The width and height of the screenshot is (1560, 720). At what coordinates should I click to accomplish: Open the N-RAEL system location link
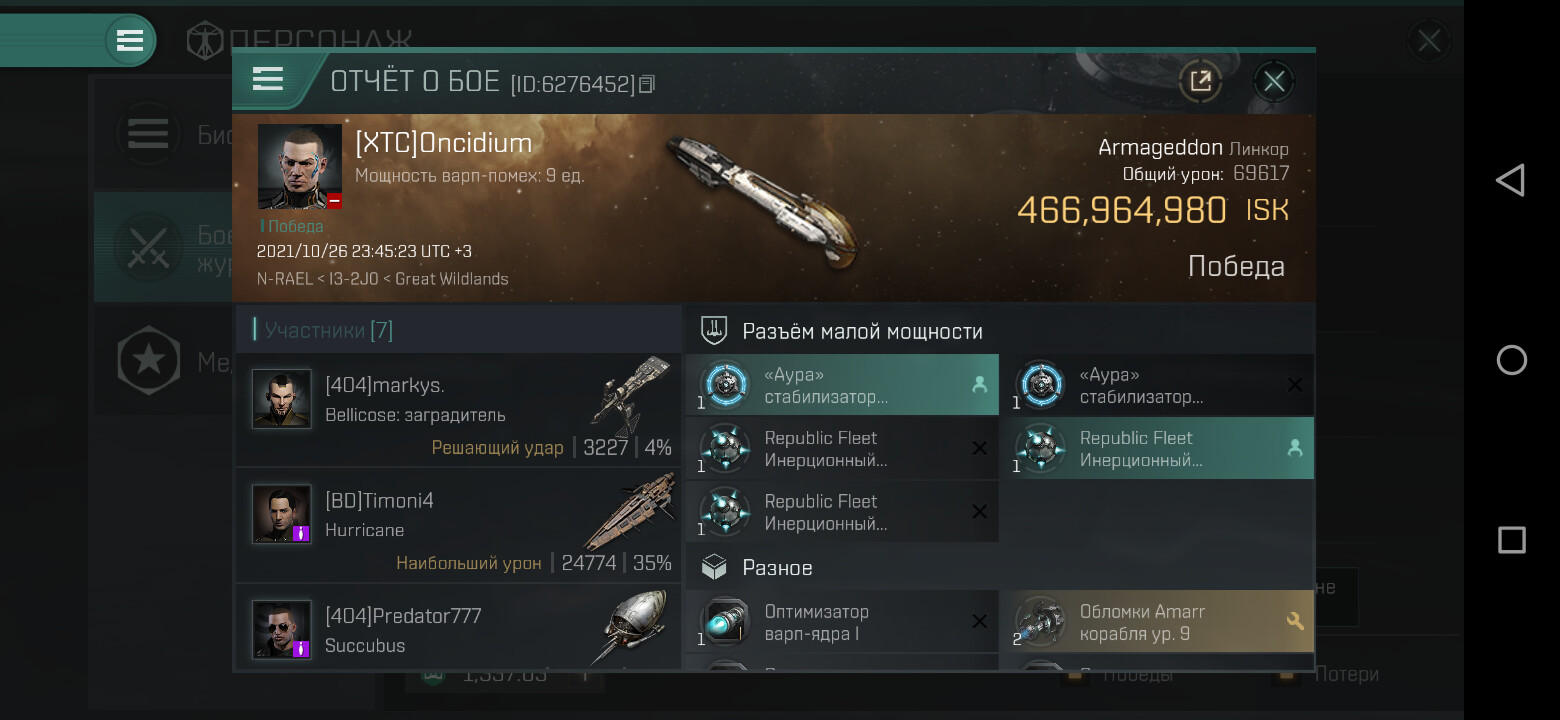click(284, 279)
